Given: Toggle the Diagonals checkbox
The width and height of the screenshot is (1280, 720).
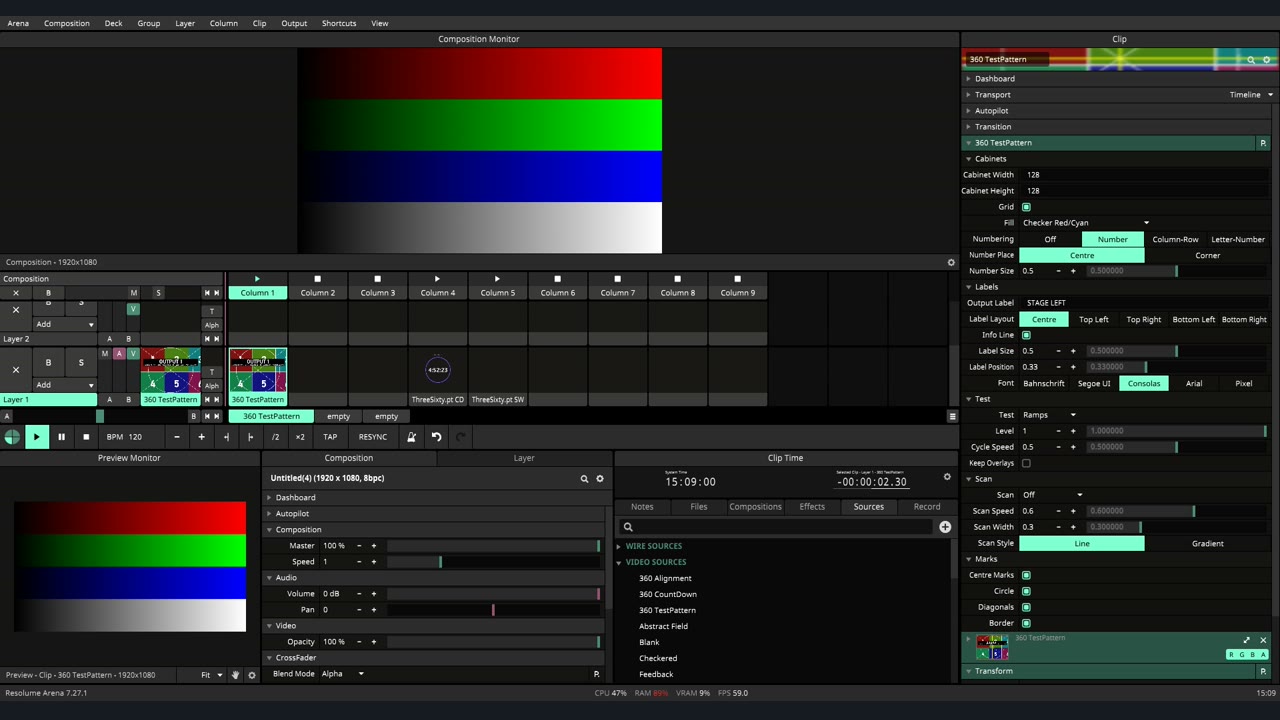Looking at the screenshot, I should coord(1026,607).
